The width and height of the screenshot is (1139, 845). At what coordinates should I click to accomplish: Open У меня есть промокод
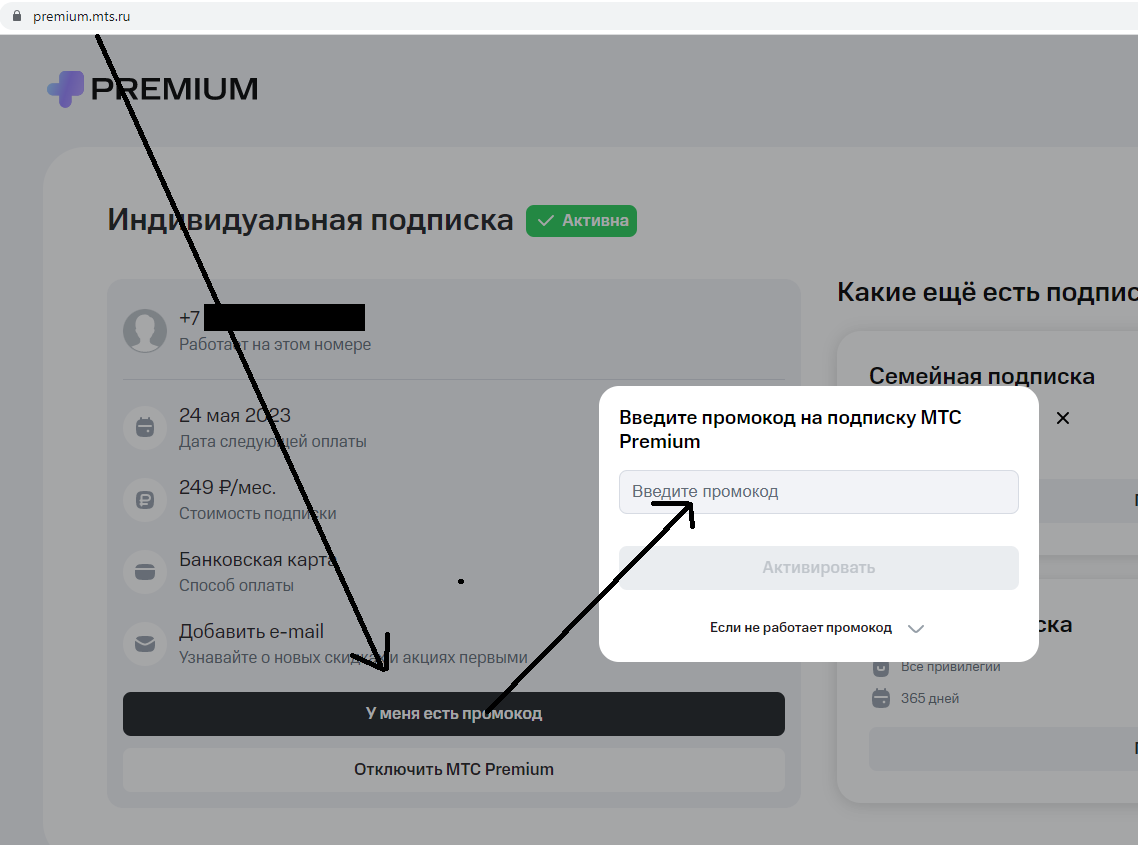tap(453, 714)
